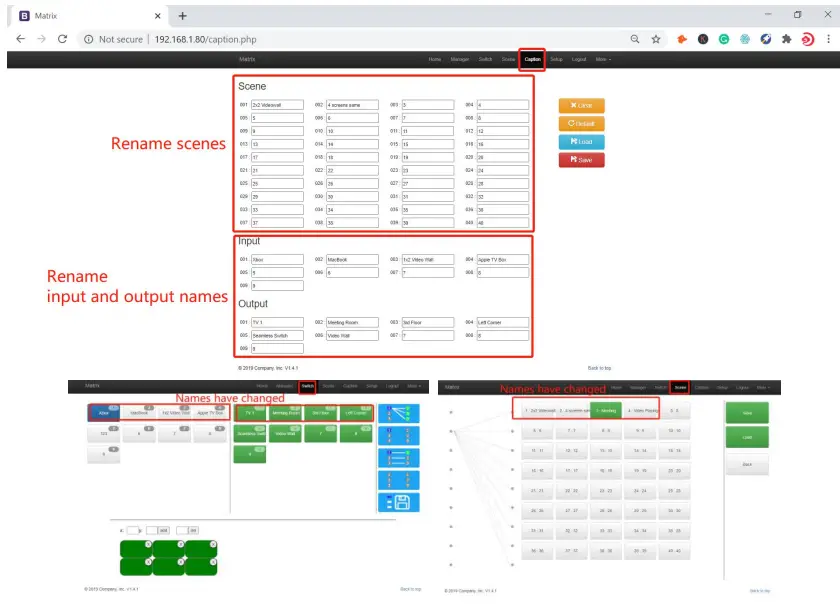The image size is (840, 610).
Task: Bookmark this page with the star icon
Action: (x=656, y=39)
